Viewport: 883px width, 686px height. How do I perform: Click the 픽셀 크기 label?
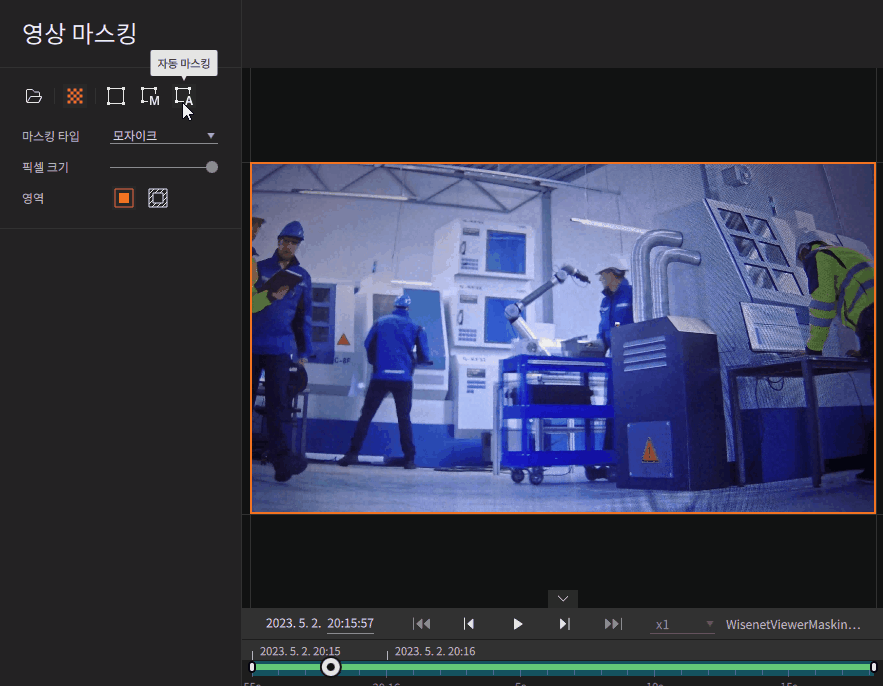click(x=45, y=167)
